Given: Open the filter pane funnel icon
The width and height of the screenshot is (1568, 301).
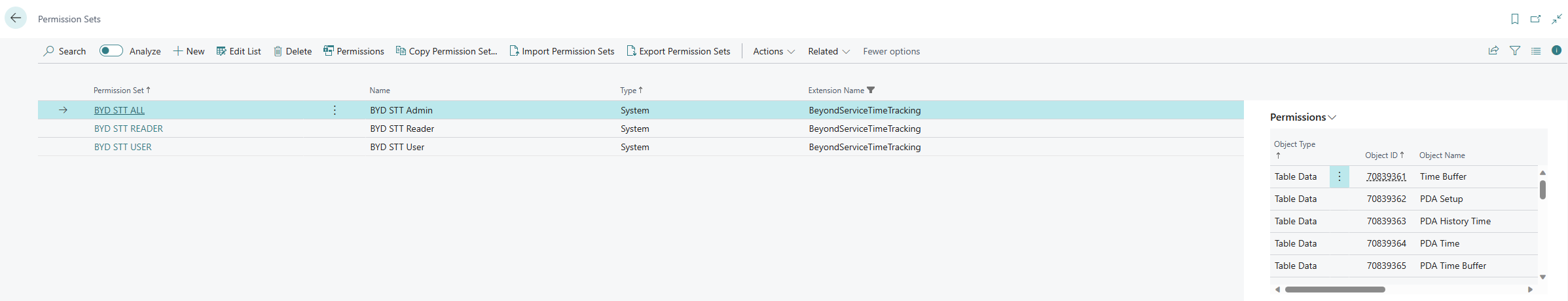Looking at the screenshot, I should tap(1514, 50).
